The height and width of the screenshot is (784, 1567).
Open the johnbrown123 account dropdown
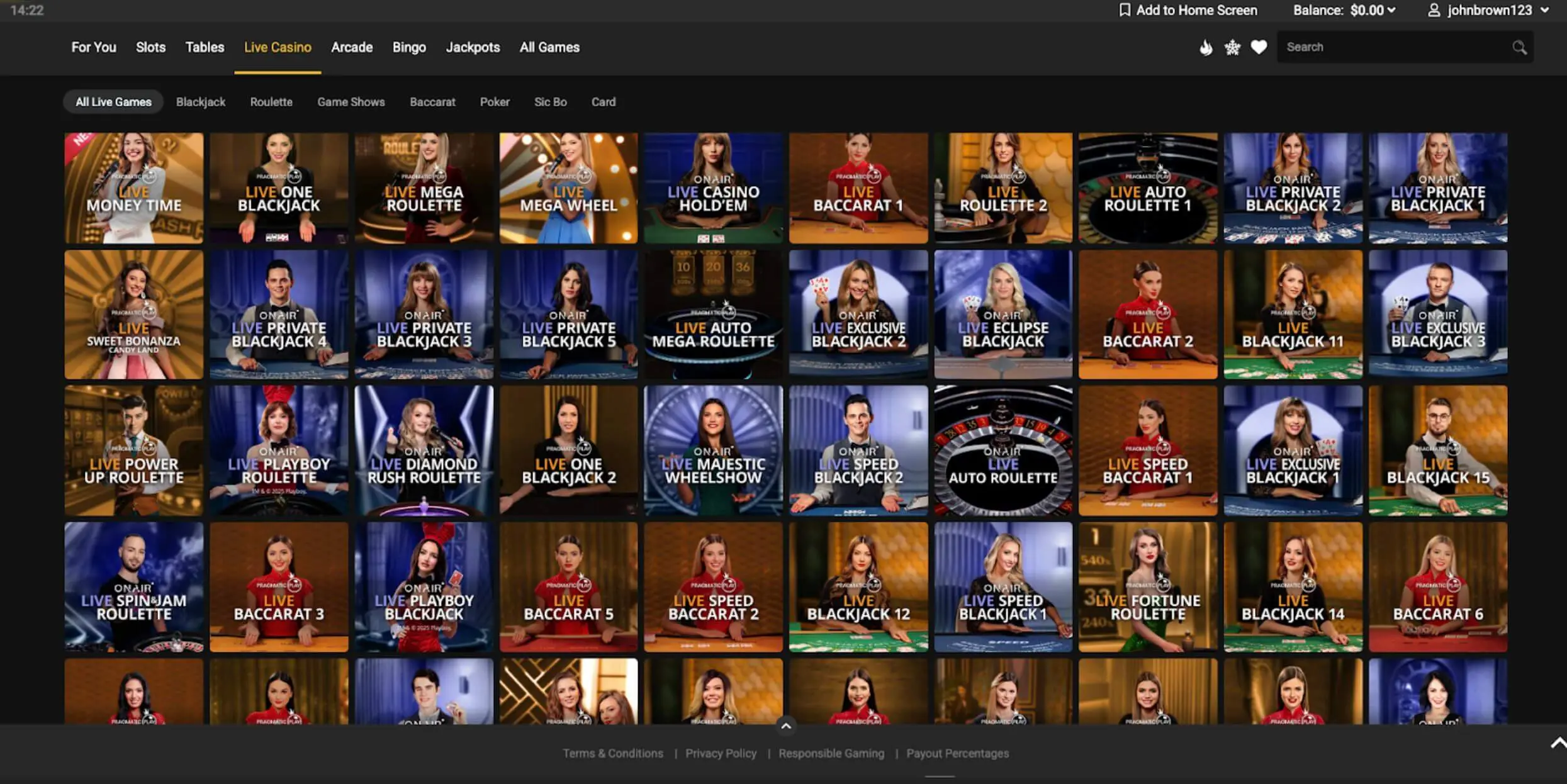pos(1544,10)
